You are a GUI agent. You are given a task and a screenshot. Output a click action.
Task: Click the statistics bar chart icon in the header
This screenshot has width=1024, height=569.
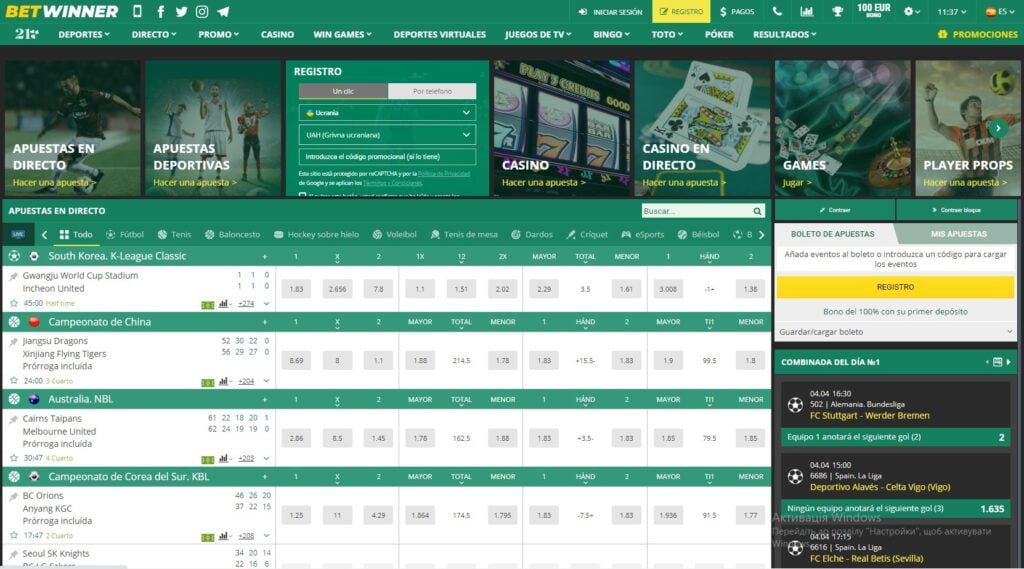coord(807,12)
